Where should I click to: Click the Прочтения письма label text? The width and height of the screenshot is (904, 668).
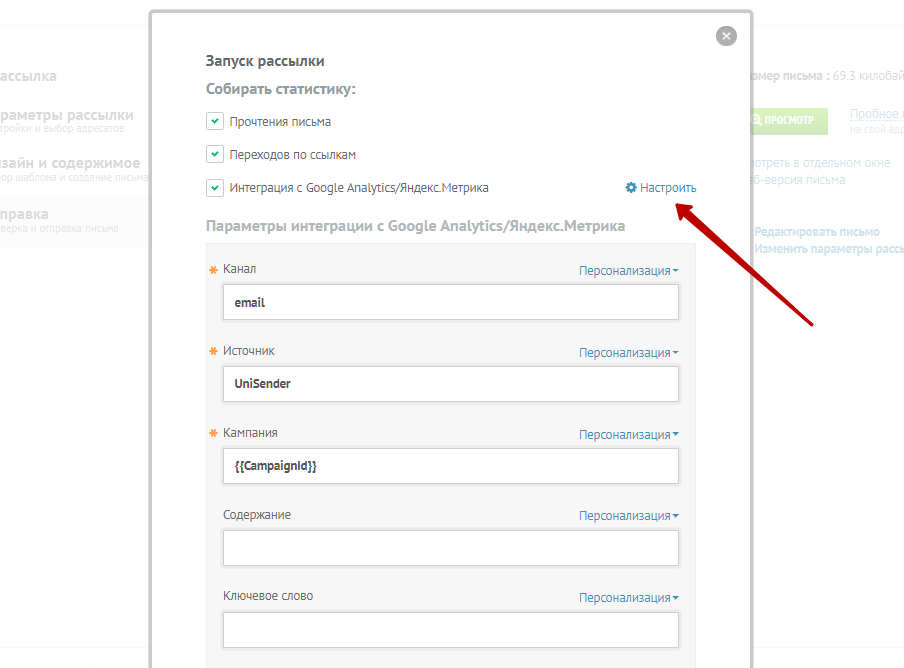click(280, 122)
